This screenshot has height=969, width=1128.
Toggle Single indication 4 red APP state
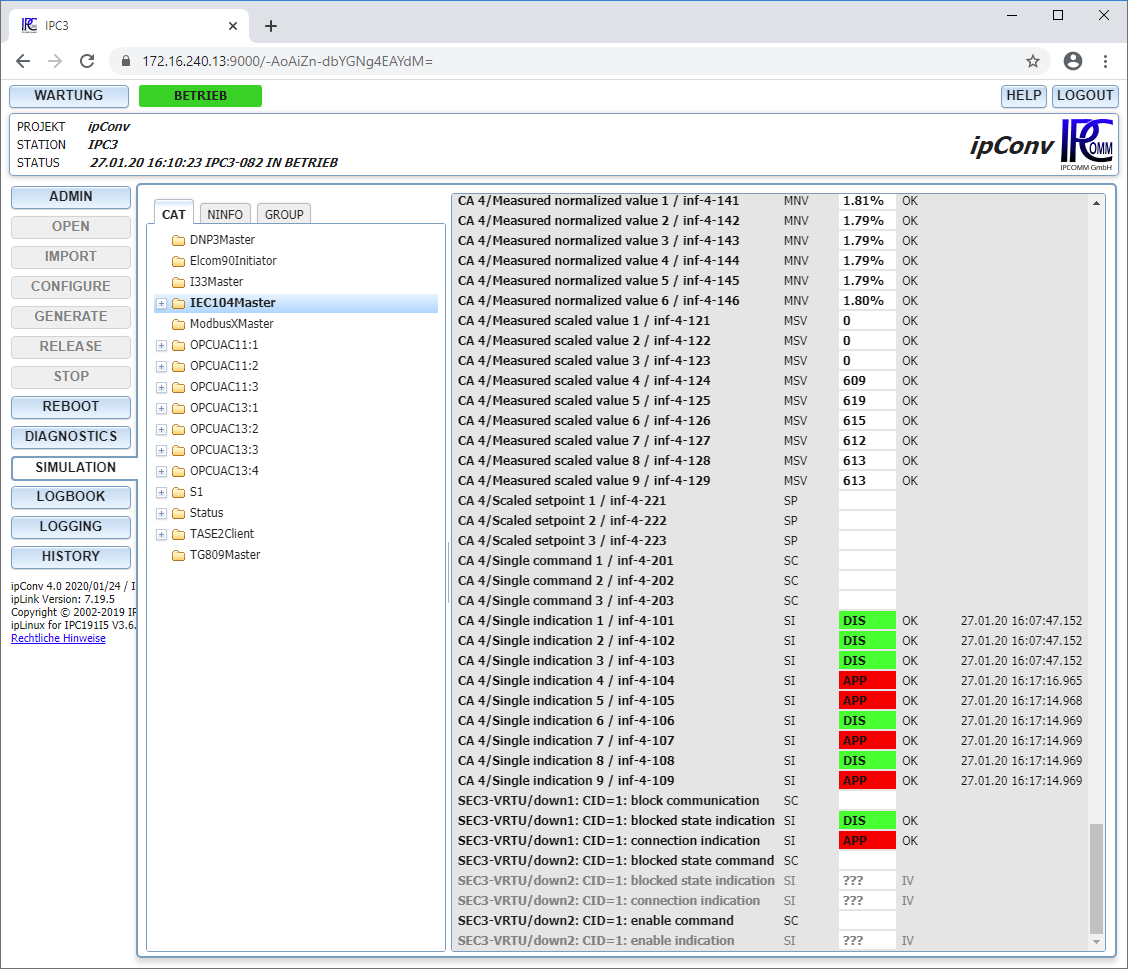[x=867, y=681]
